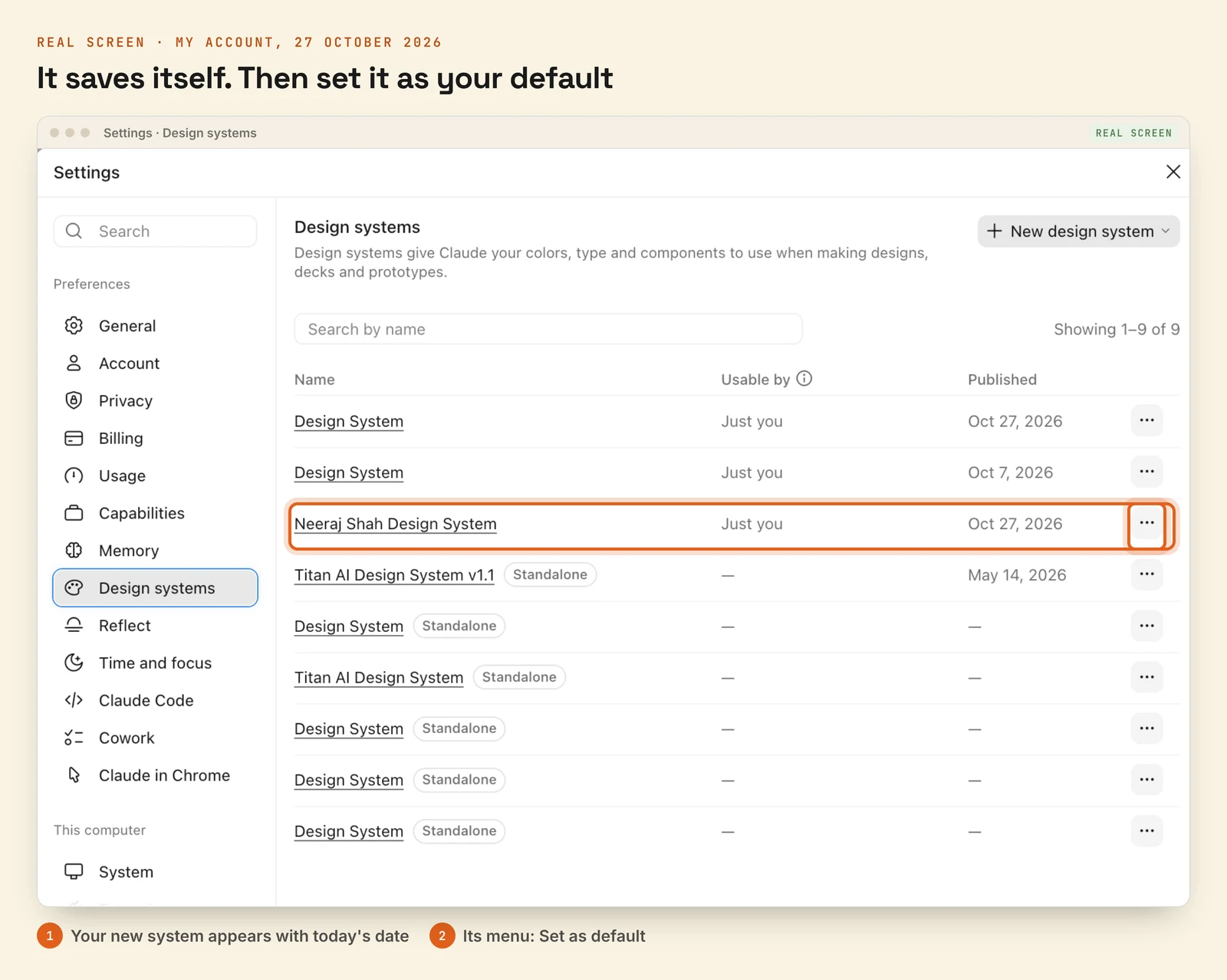Click the Showing 1–9 of 9 text
The height and width of the screenshot is (980, 1227).
pyautogui.click(x=1117, y=329)
